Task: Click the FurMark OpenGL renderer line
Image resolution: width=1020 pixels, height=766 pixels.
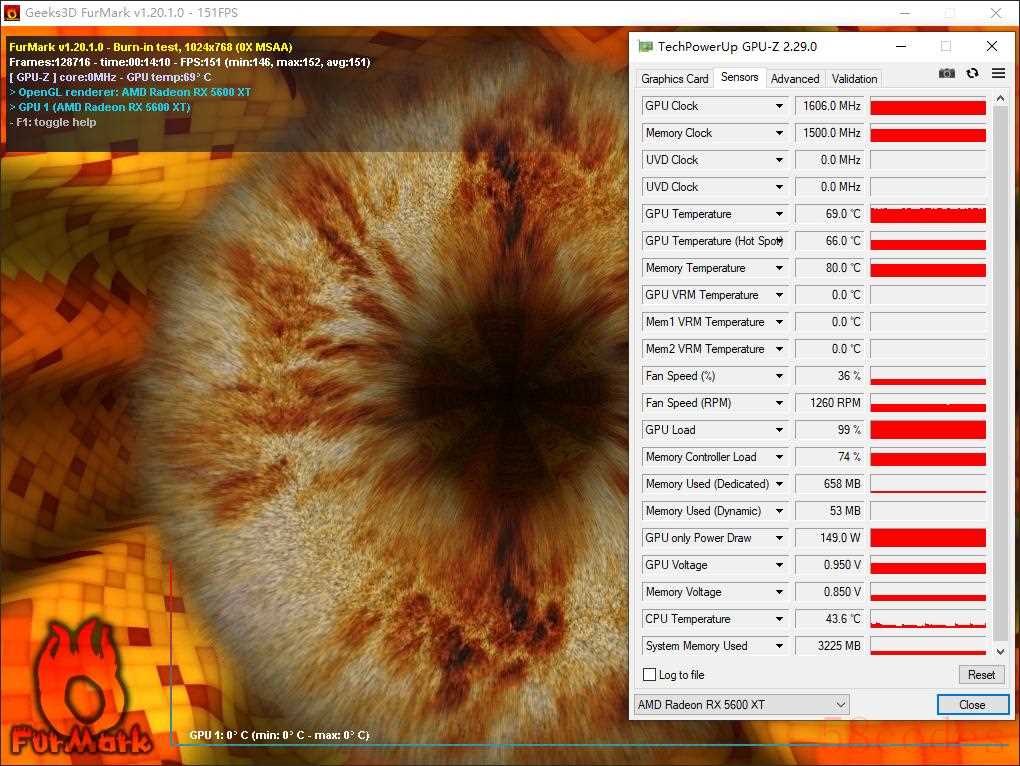Action: [x=130, y=92]
